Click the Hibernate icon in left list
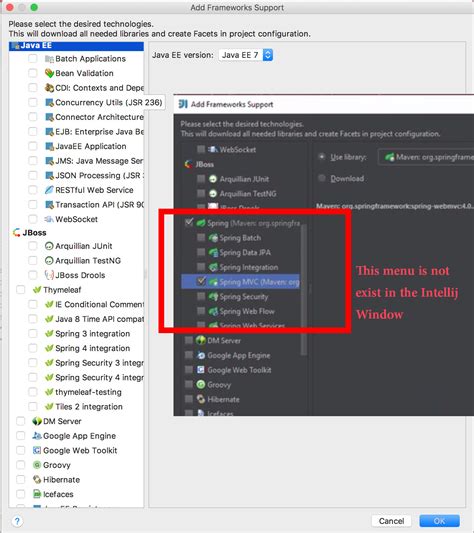 (x=37, y=480)
